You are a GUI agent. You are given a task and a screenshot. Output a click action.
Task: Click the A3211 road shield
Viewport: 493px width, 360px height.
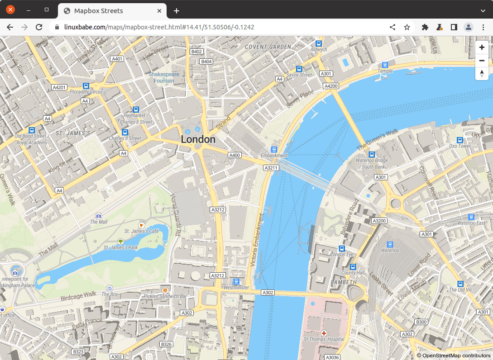[271, 168]
